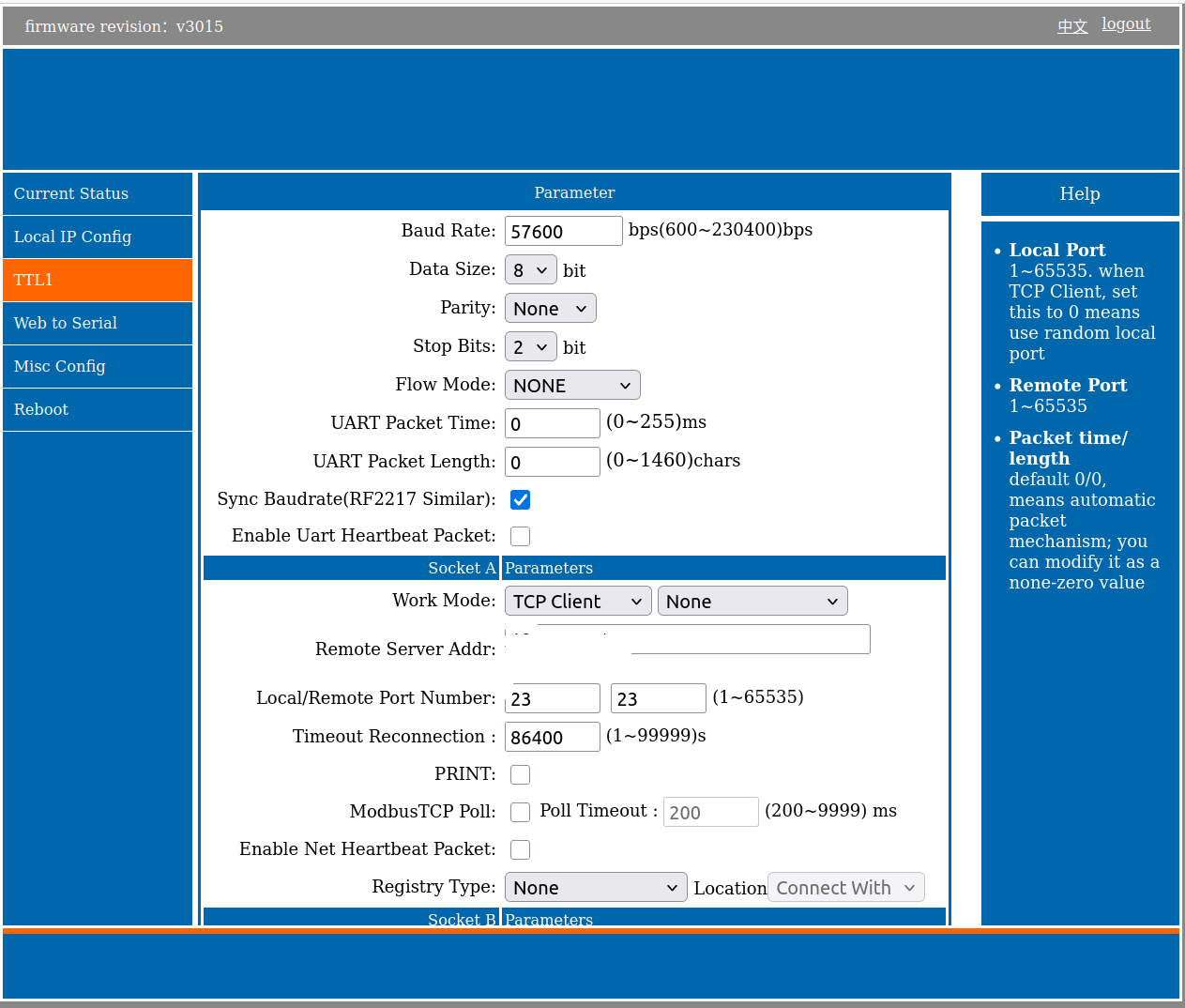Image resolution: width=1185 pixels, height=1008 pixels.
Task: Expand the Flow Mode dropdown
Action: (572, 386)
